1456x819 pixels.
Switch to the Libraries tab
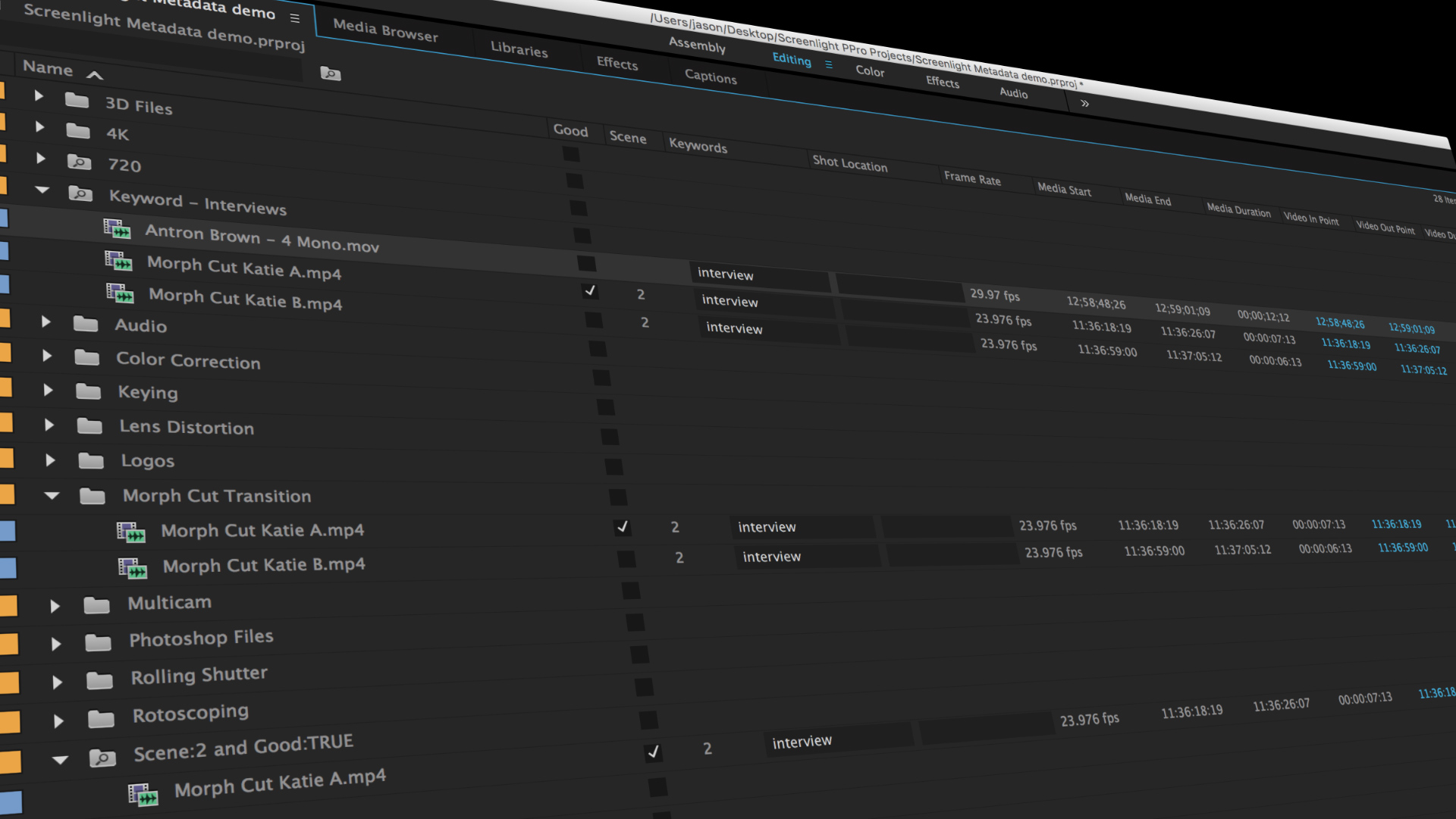pyautogui.click(x=519, y=49)
